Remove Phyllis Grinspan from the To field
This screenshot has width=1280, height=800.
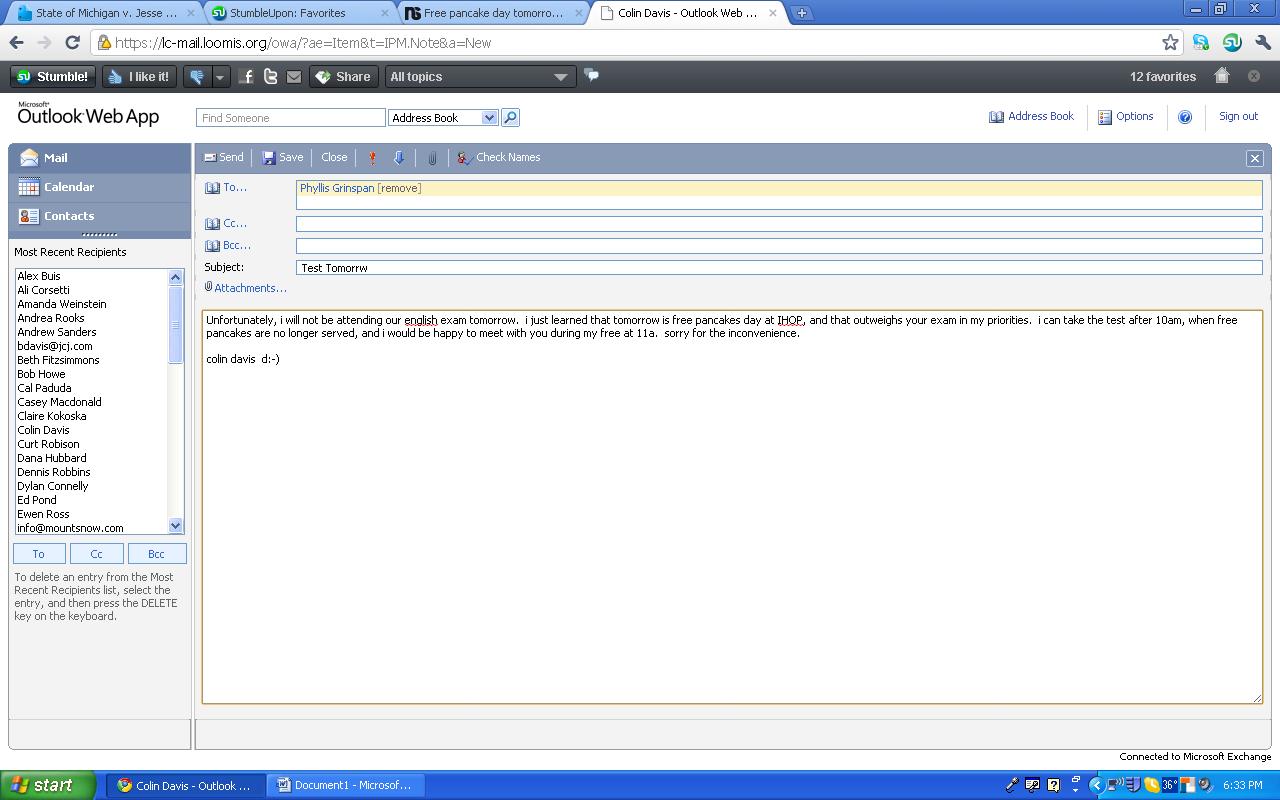click(399, 188)
